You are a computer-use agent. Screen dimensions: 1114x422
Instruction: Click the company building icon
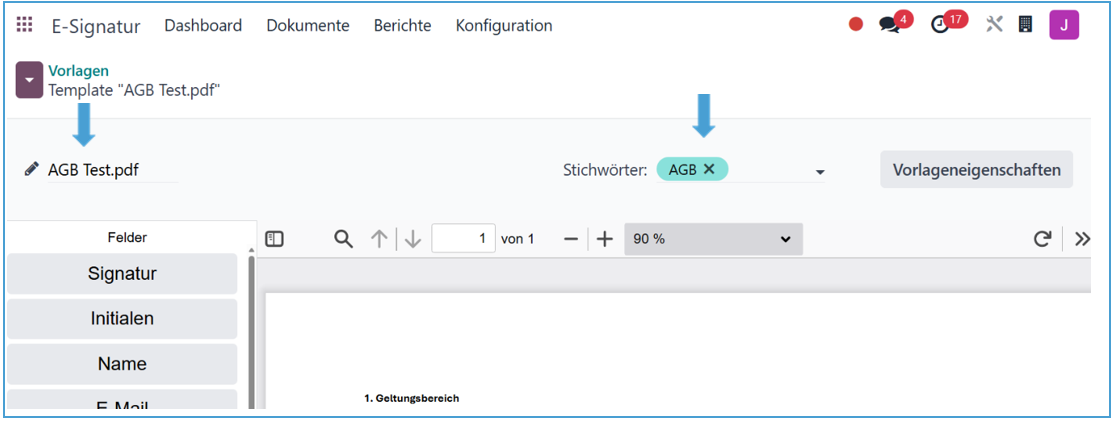point(1025,25)
